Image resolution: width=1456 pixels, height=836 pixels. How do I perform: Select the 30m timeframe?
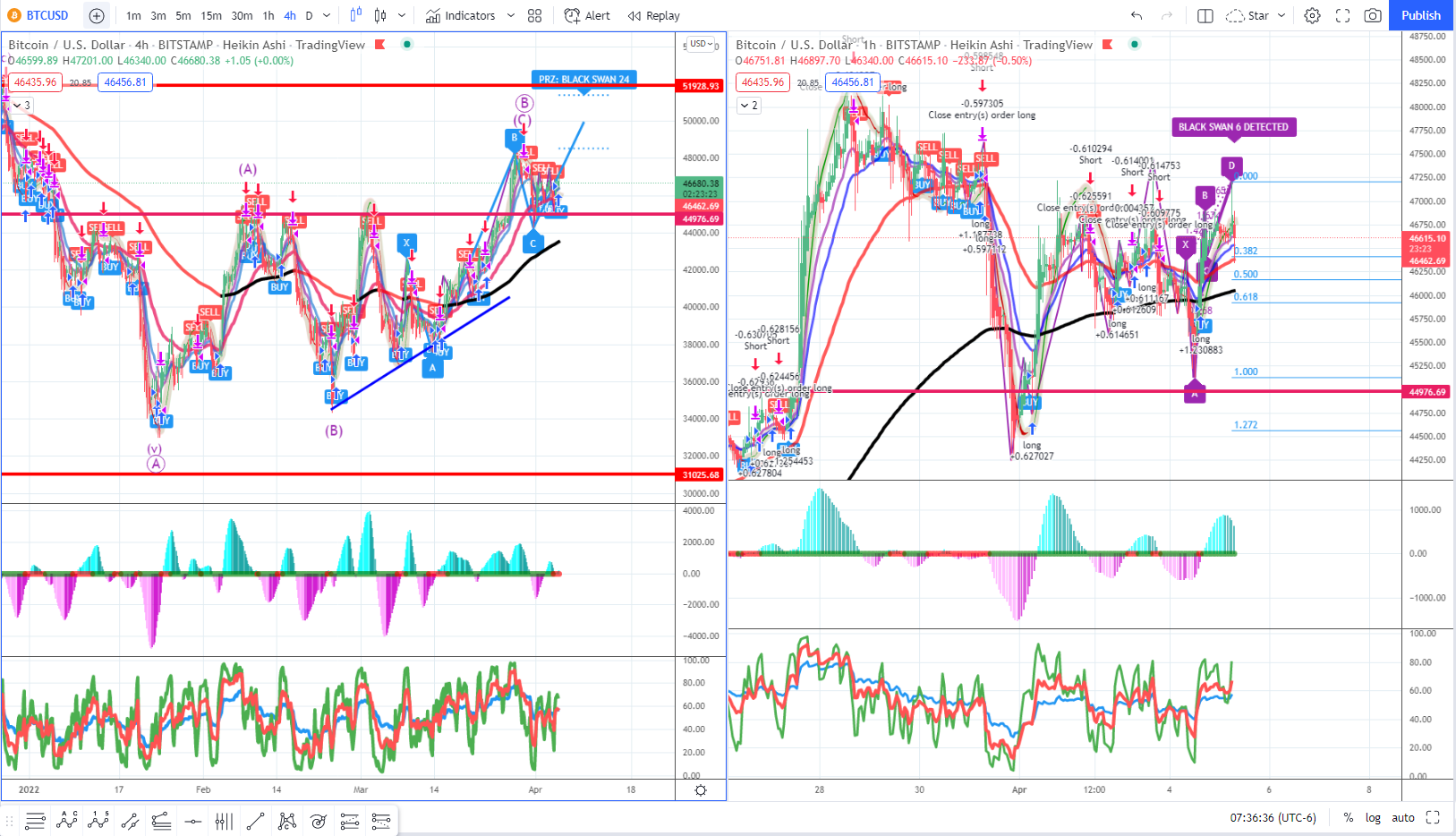[242, 15]
